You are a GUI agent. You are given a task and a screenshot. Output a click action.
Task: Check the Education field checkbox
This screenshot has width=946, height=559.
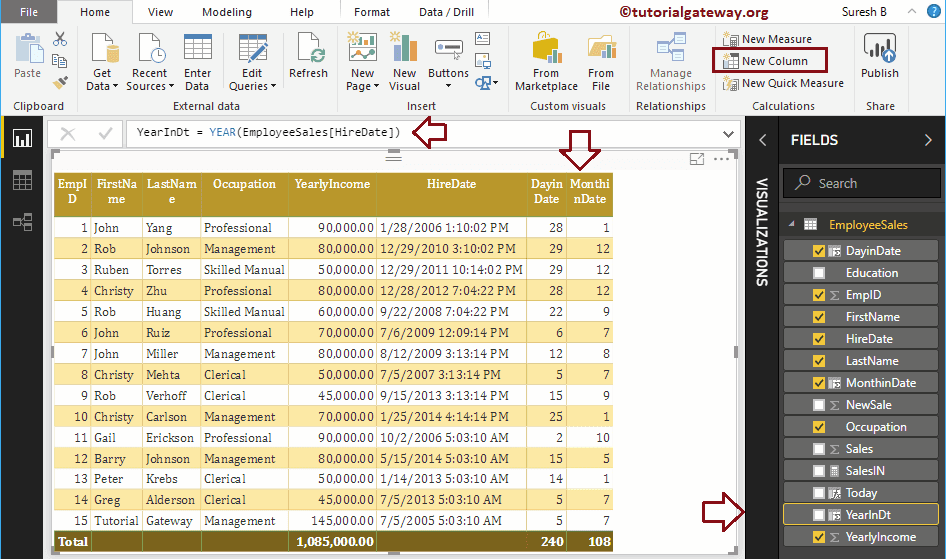pyautogui.click(x=820, y=273)
